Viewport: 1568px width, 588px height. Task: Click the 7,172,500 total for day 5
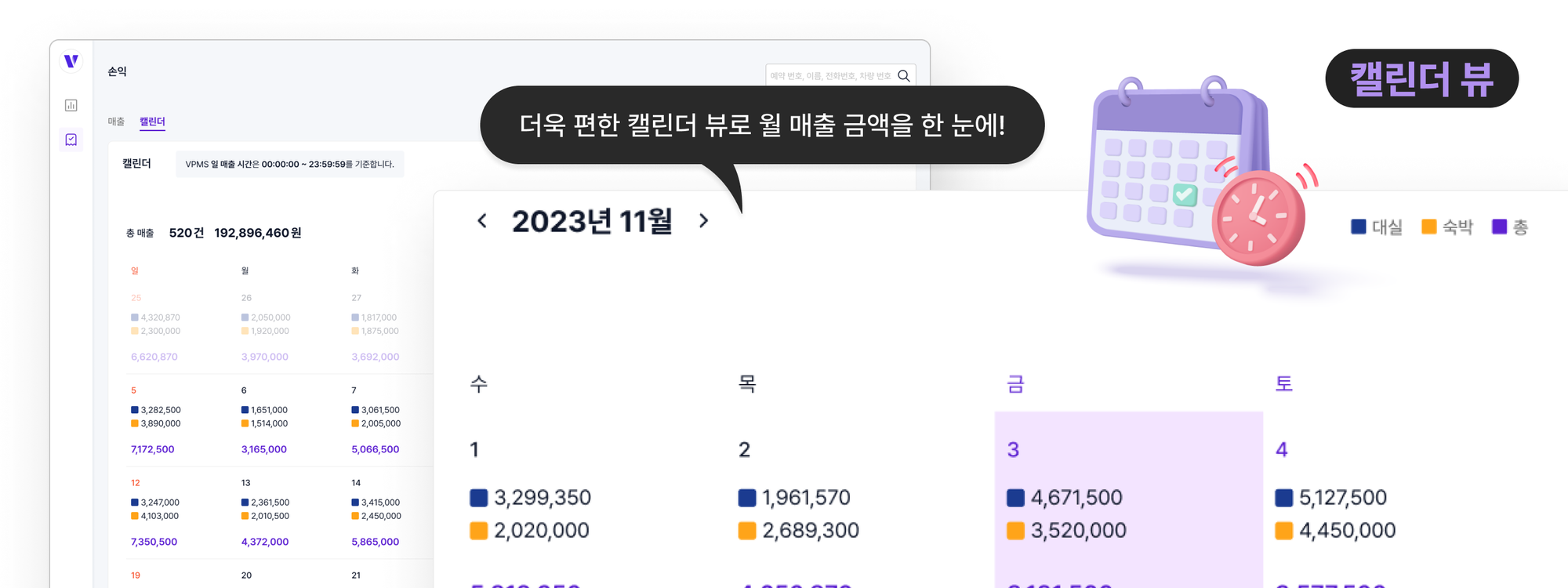(x=153, y=449)
